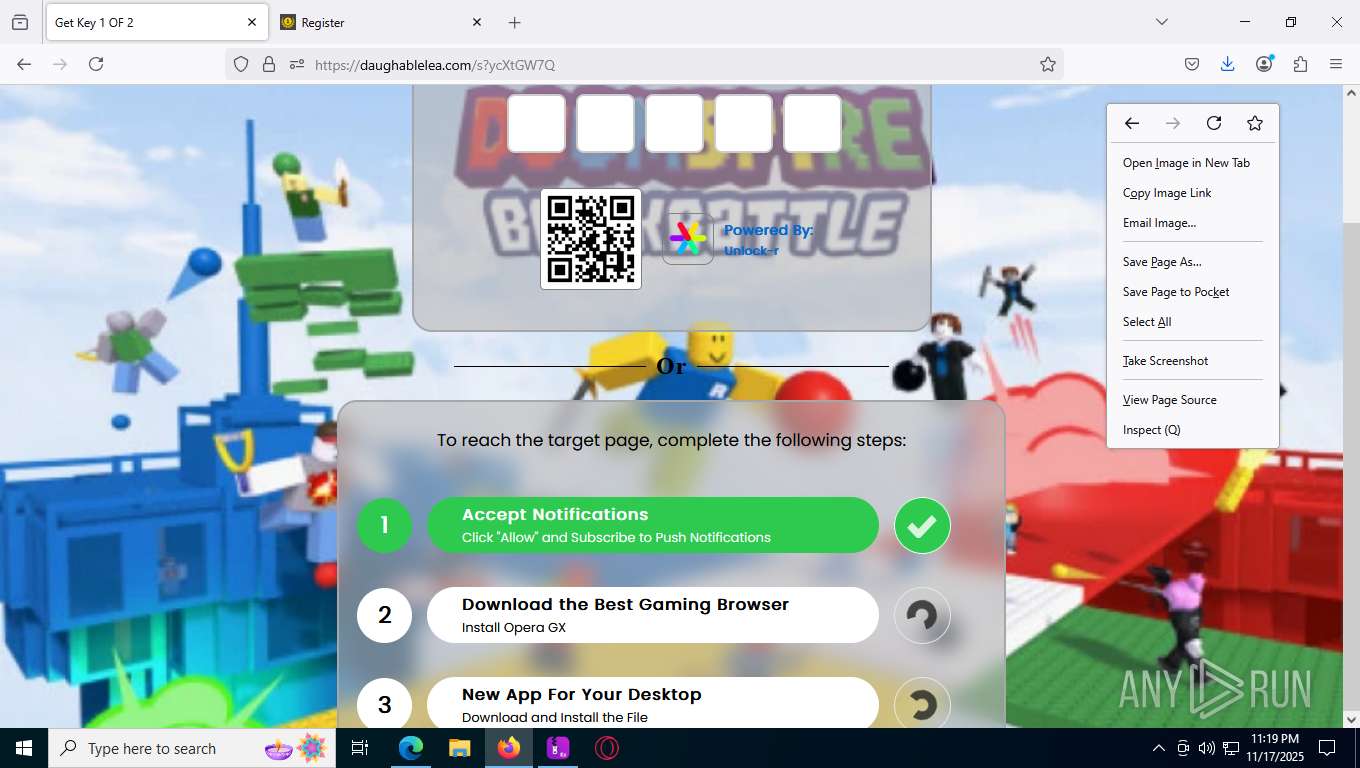This screenshot has height=768, width=1360.
Task: Launch Microsoft Edge from taskbar
Action: tap(411, 748)
